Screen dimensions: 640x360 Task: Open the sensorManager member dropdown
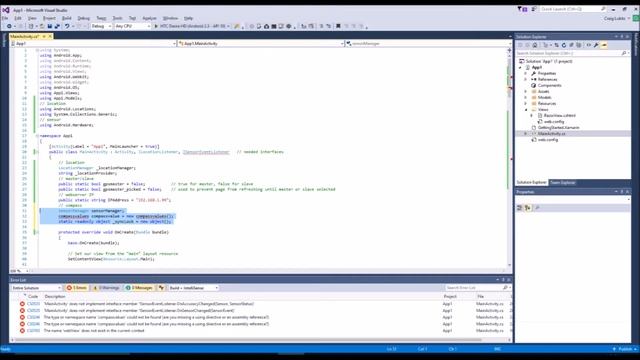click(x=428, y=43)
